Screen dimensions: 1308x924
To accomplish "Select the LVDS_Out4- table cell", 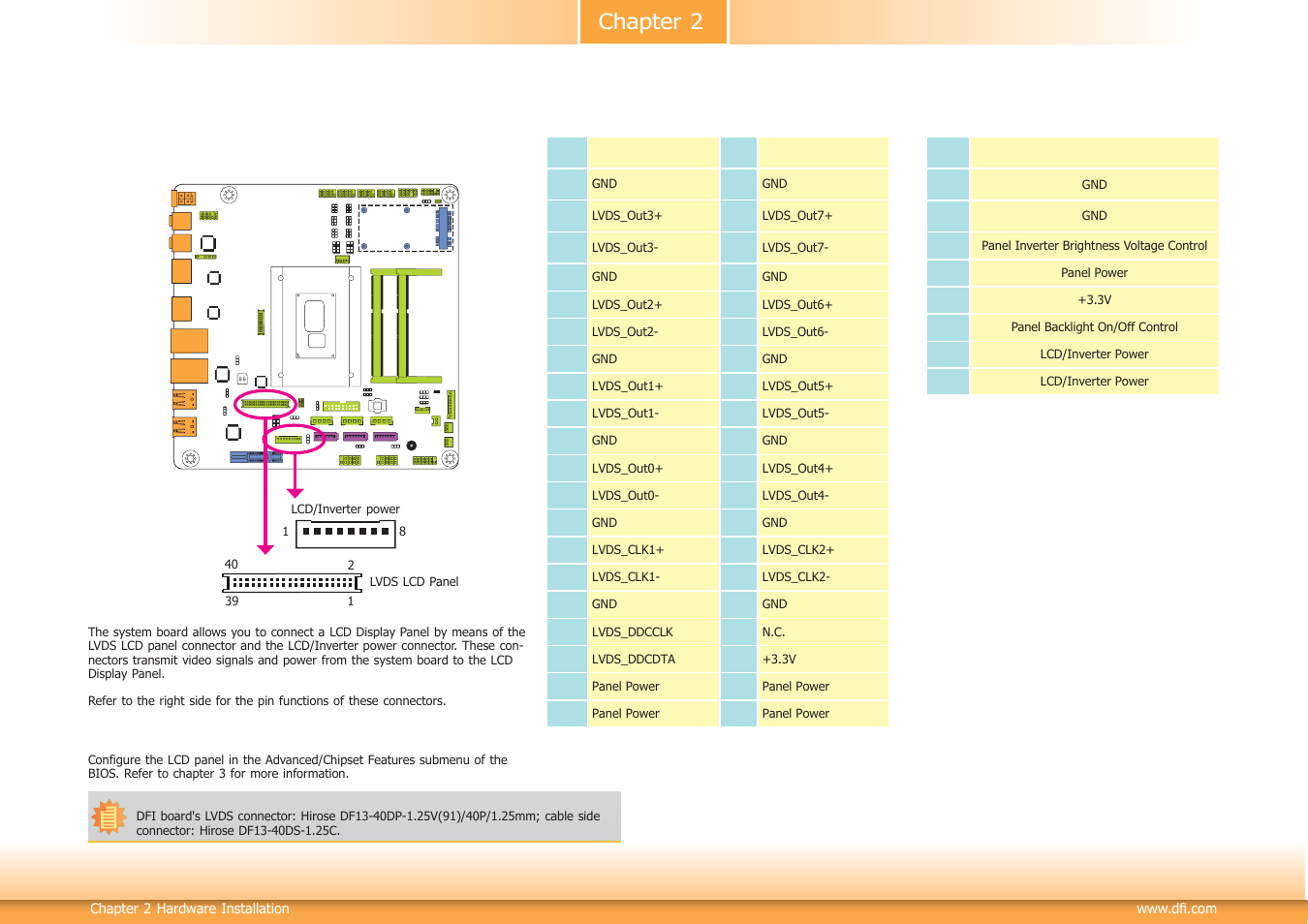I will tap(824, 496).
